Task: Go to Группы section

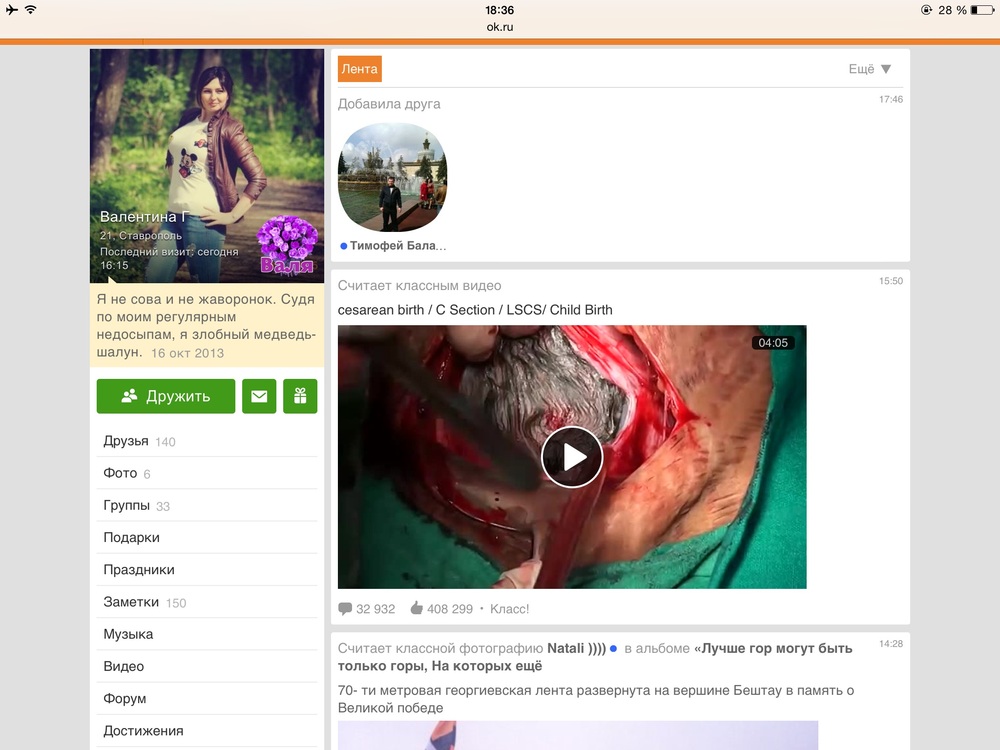Action: [x=126, y=505]
